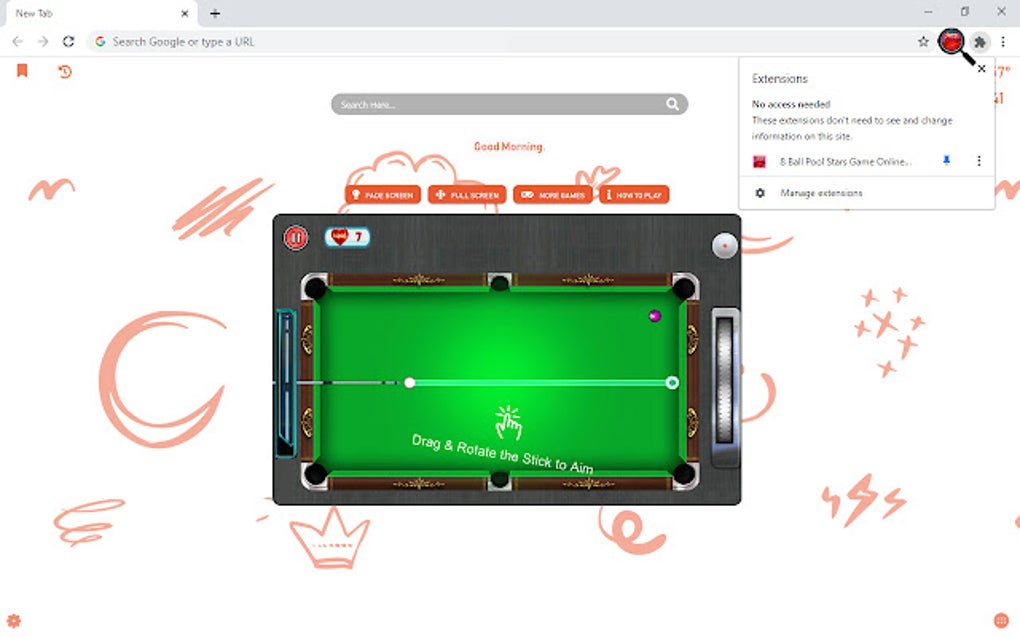Image resolution: width=1020 pixels, height=638 pixels.
Task: Open options menu for 8 Ball Pool extension
Action: [x=979, y=161]
